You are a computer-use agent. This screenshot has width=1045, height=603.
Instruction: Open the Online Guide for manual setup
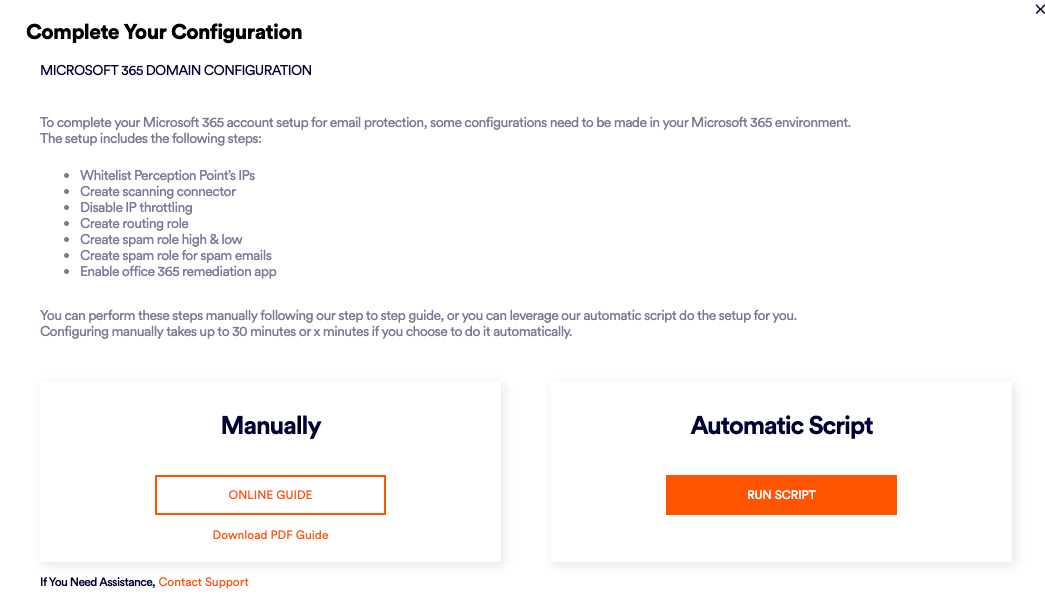(x=270, y=495)
